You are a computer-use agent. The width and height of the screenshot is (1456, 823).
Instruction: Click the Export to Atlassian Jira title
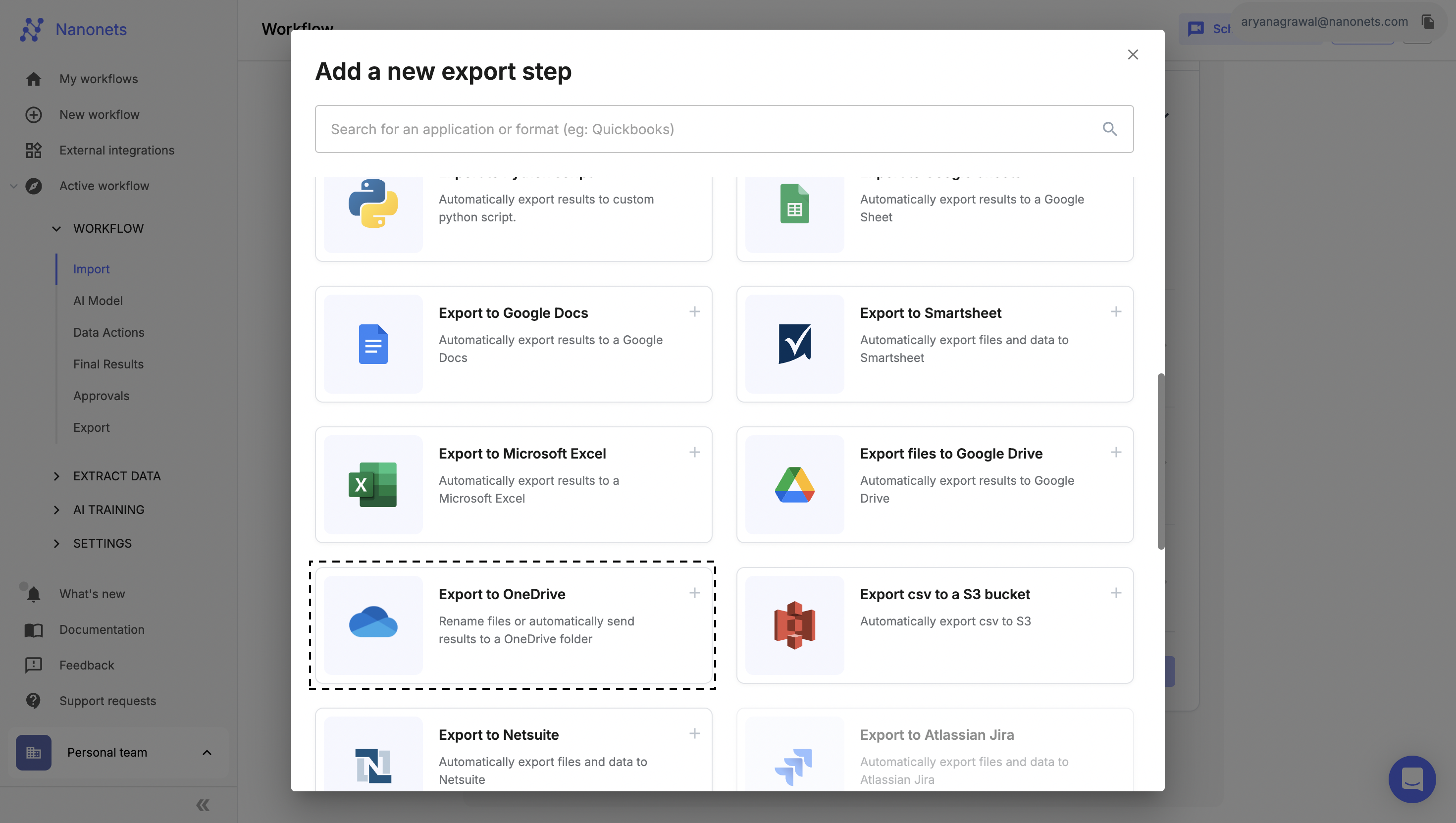[937, 735]
